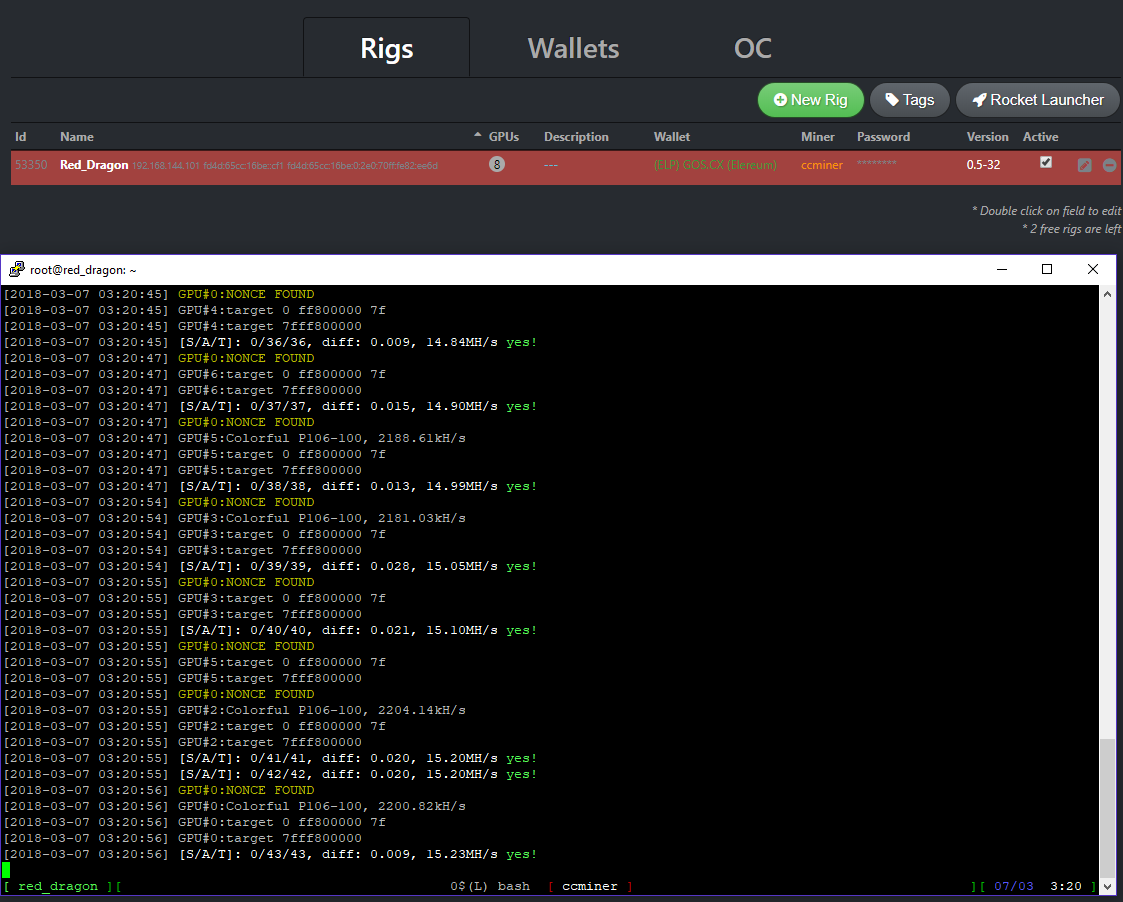Click the 'Double click on field to edit' note
Image resolution: width=1123 pixels, height=902 pixels.
(1046, 211)
